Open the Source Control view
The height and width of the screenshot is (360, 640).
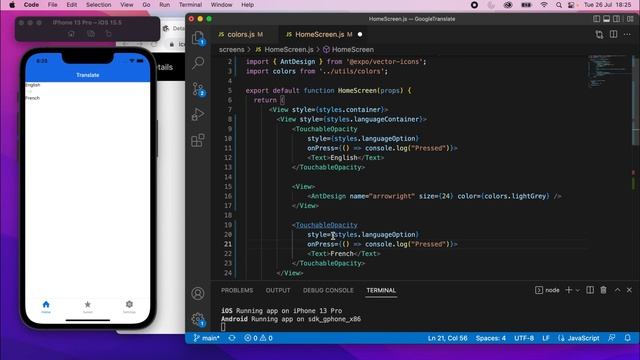click(x=198, y=89)
